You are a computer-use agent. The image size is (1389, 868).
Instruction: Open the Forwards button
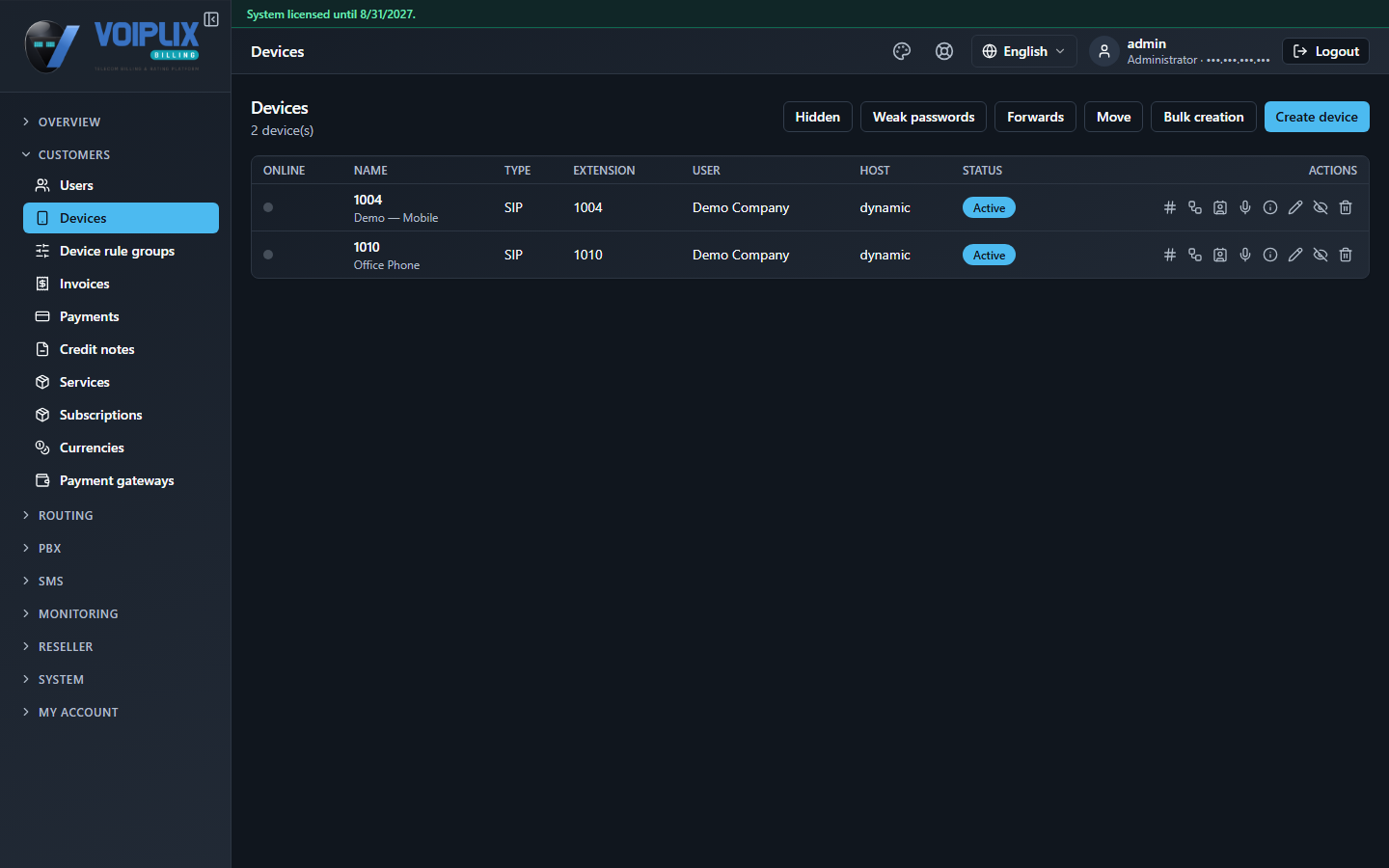click(x=1035, y=117)
